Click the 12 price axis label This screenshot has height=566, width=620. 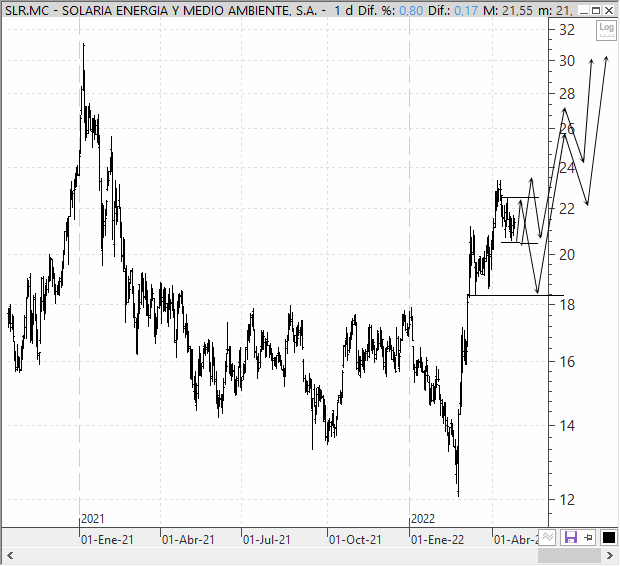click(x=567, y=500)
